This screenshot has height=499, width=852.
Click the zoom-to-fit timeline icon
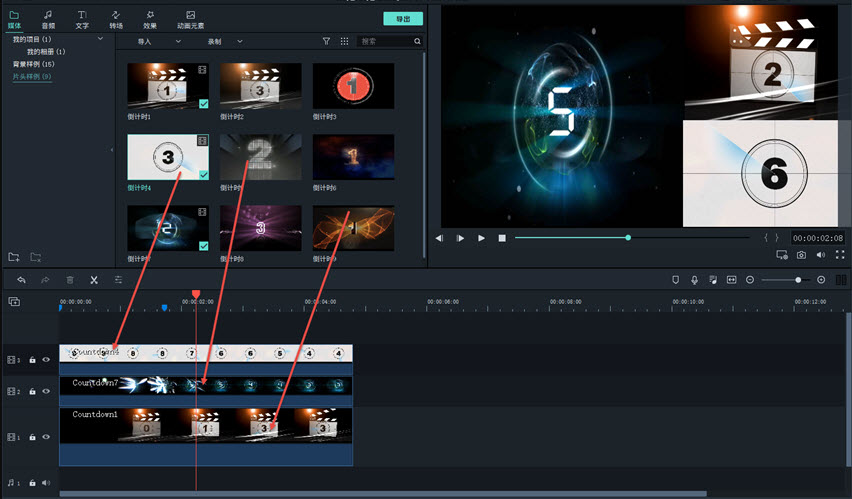[x=731, y=280]
